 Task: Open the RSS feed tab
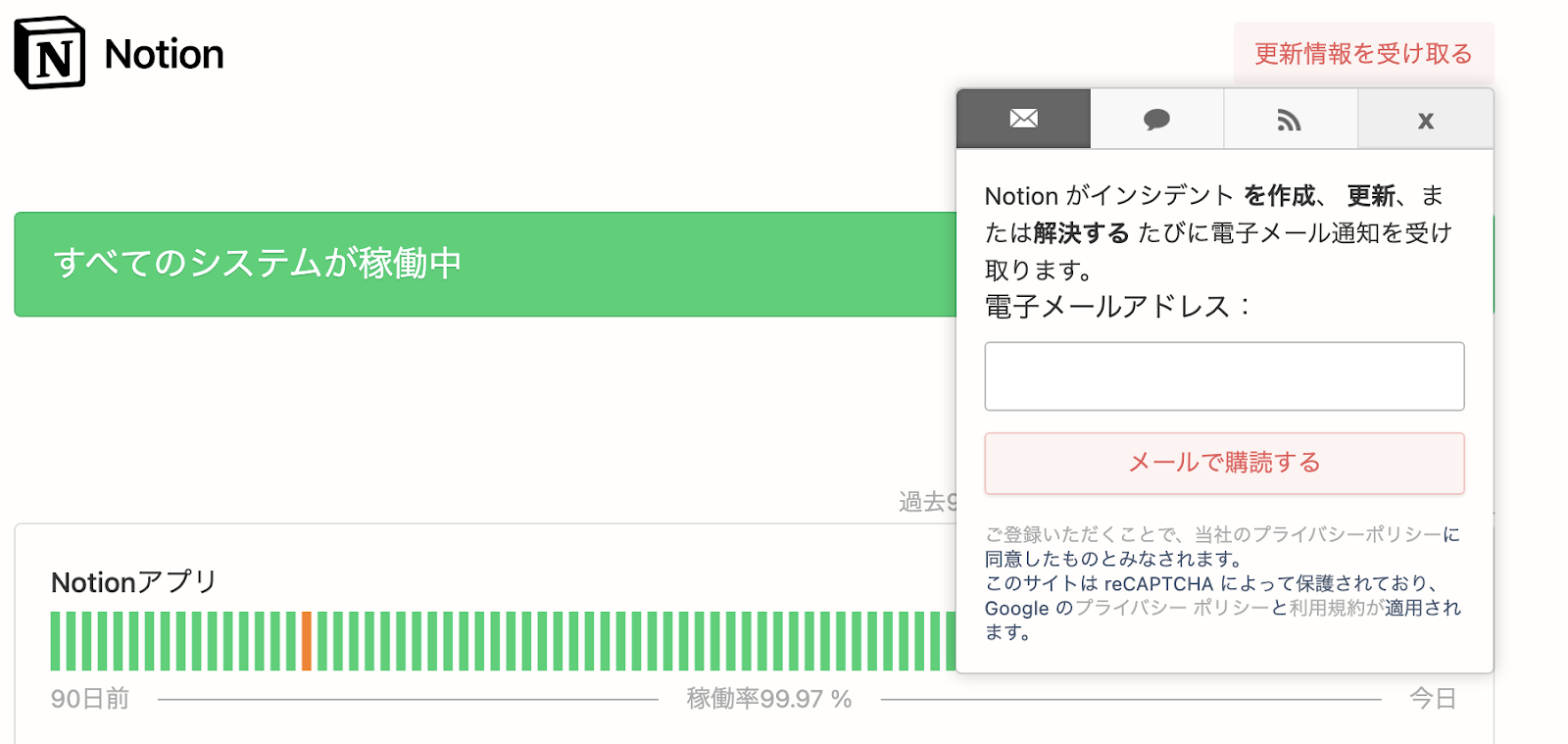1290,119
